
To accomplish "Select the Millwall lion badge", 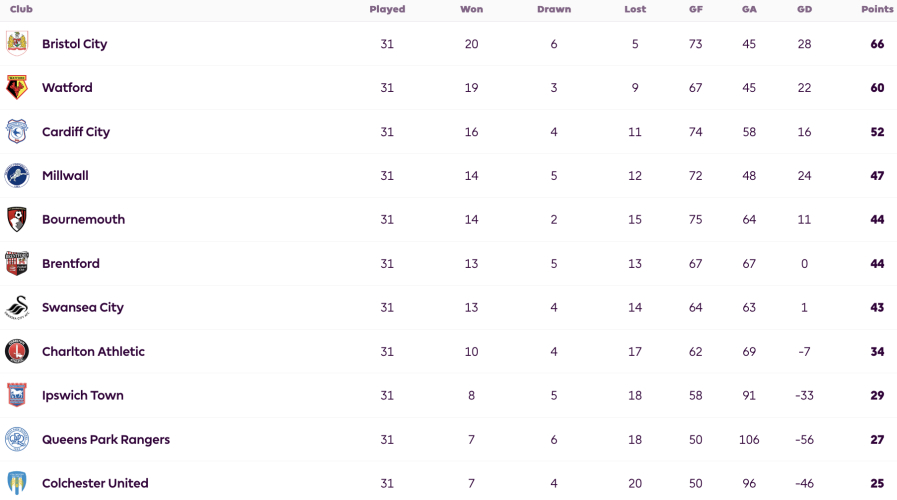I will 17,176.
